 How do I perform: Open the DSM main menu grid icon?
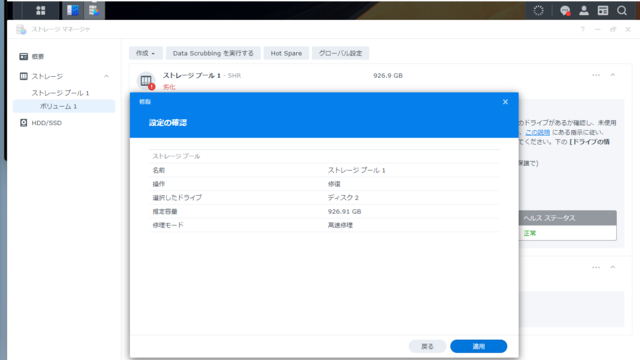40,10
